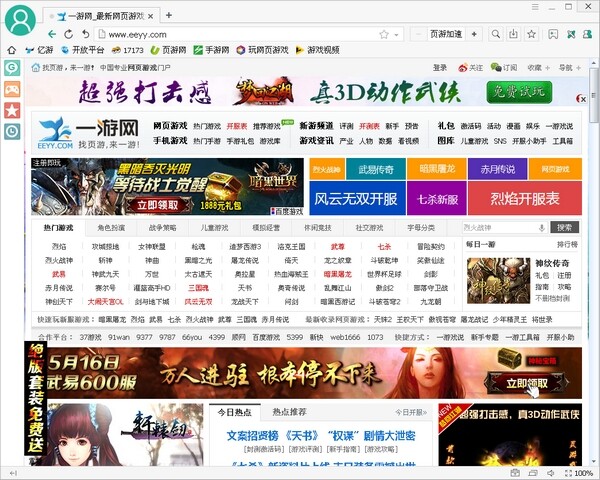Bookmark page with address bar star
Image resolution: width=600 pixels, height=480 pixels.
pyautogui.click(x=384, y=35)
